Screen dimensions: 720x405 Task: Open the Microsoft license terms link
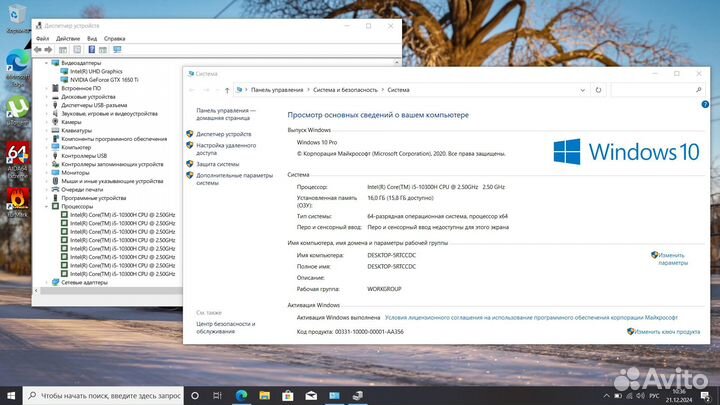(x=531, y=317)
